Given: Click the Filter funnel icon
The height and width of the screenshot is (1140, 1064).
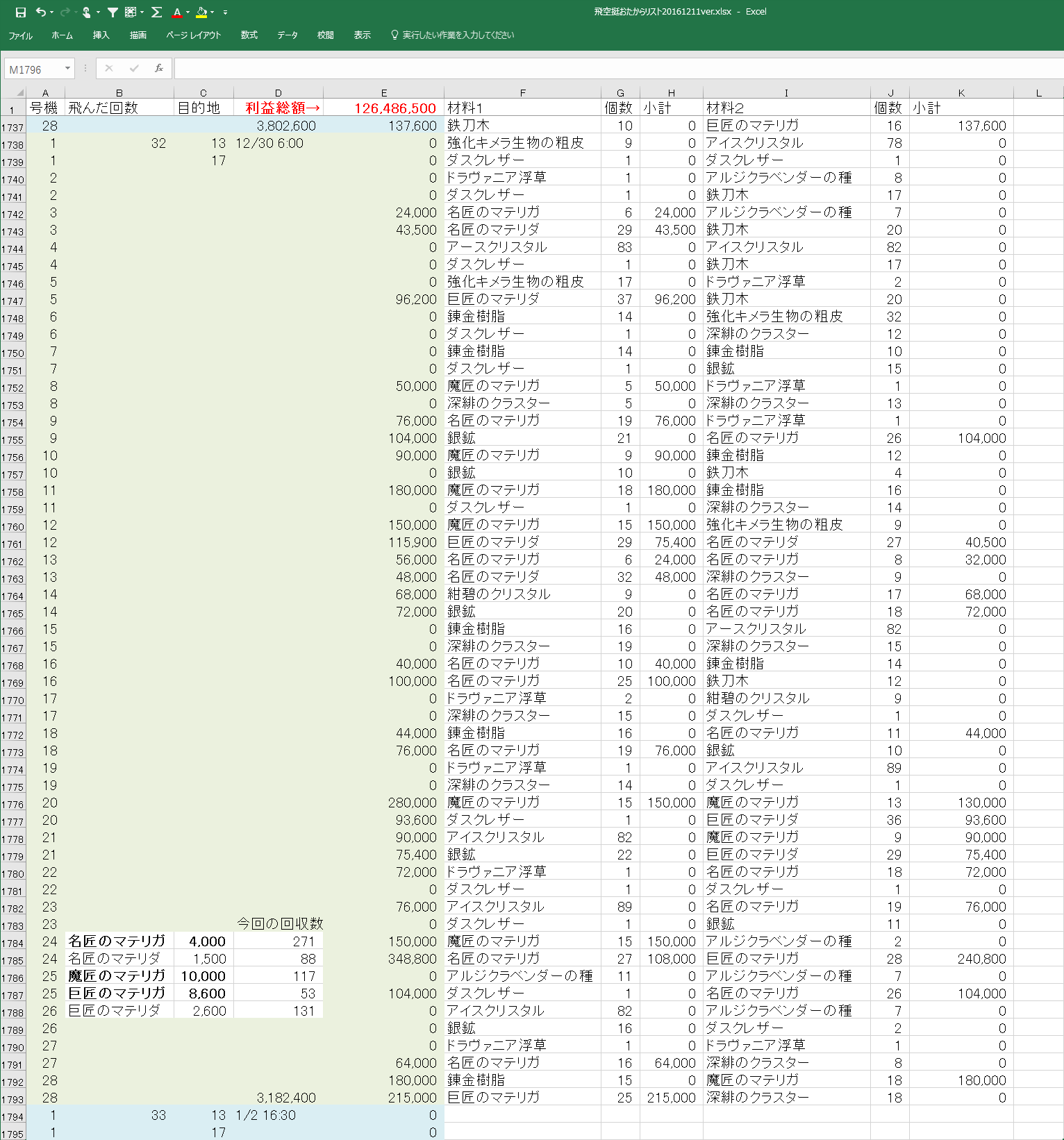Looking at the screenshot, I should tap(112, 12).
